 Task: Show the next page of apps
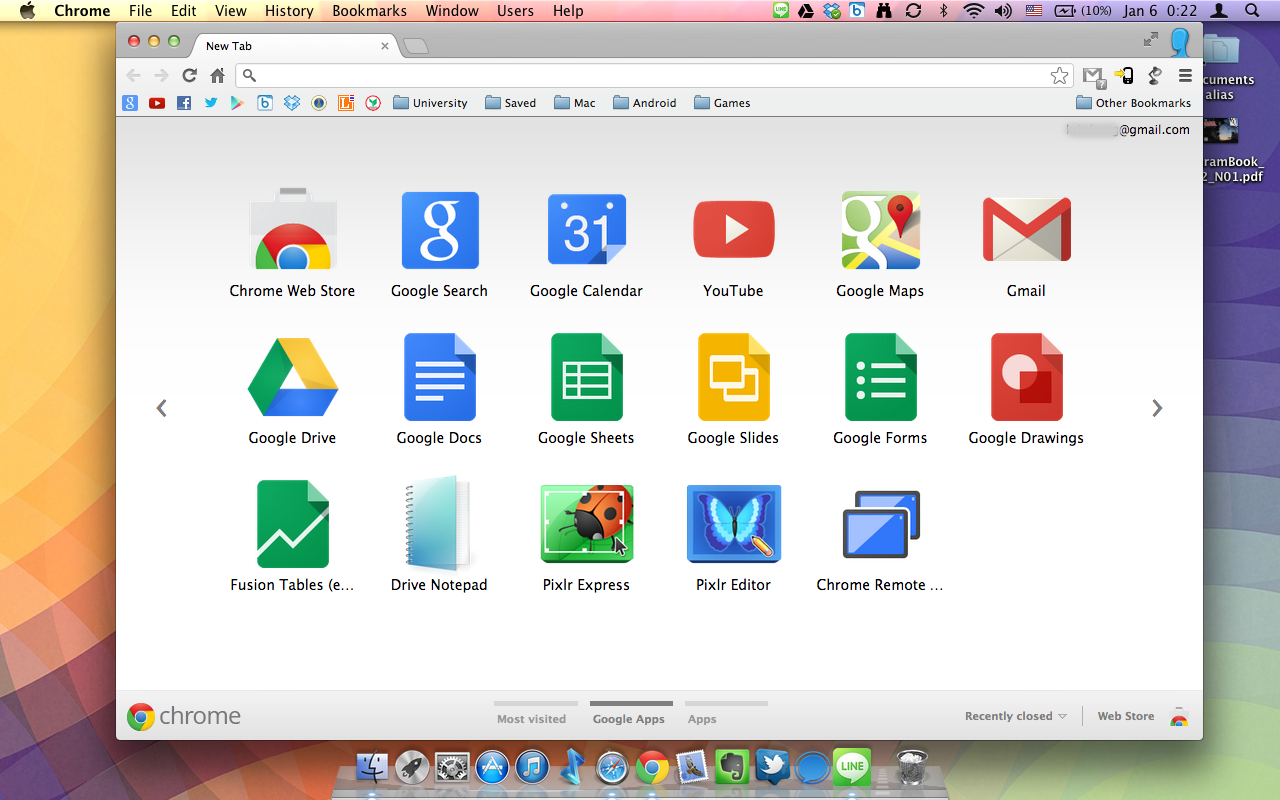(1157, 408)
